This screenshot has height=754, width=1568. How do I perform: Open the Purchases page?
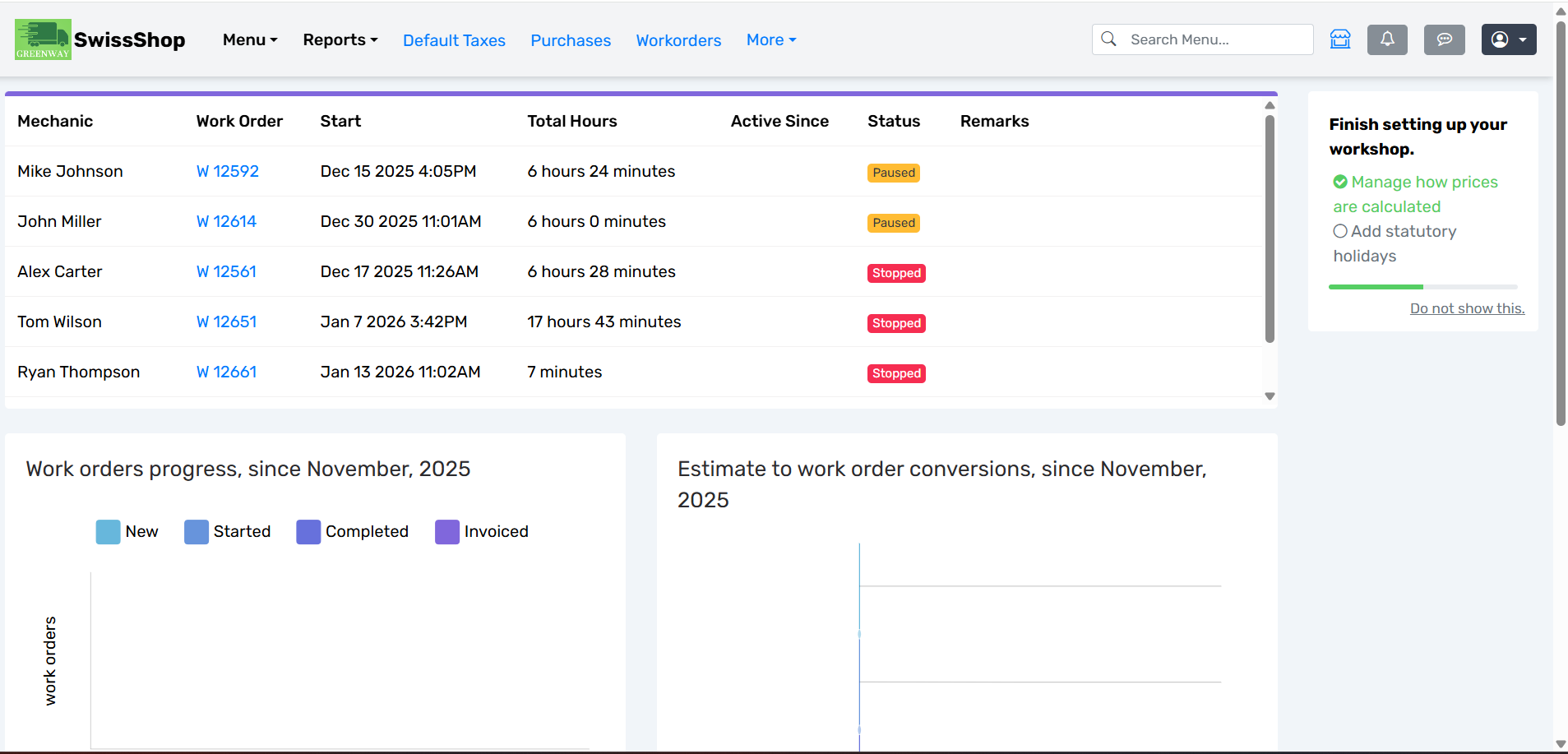tap(571, 40)
